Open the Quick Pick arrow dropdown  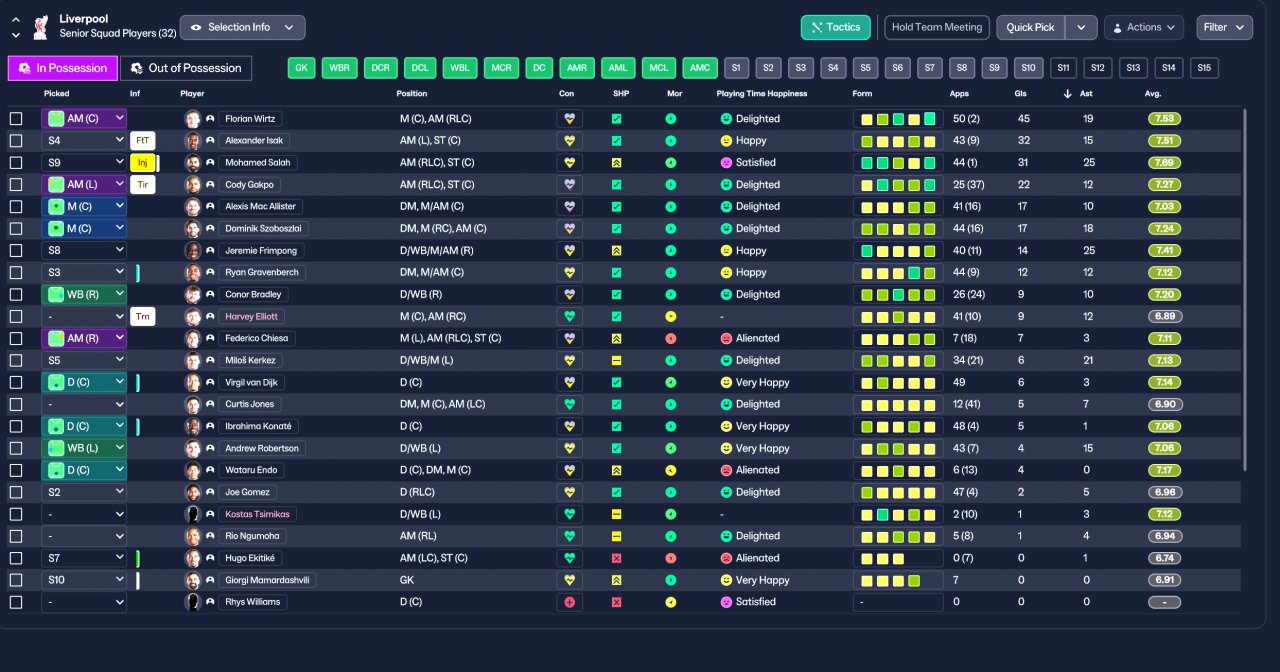[x=1081, y=27]
